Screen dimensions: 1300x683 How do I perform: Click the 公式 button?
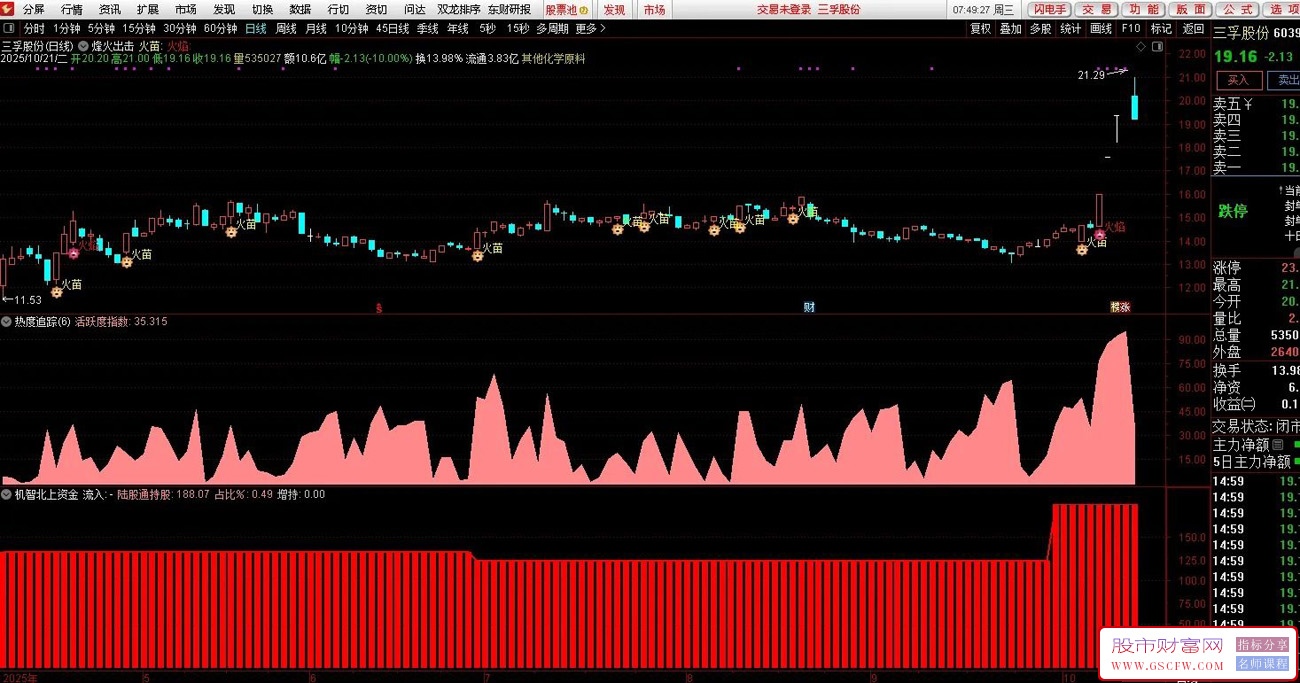(1238, 9)
